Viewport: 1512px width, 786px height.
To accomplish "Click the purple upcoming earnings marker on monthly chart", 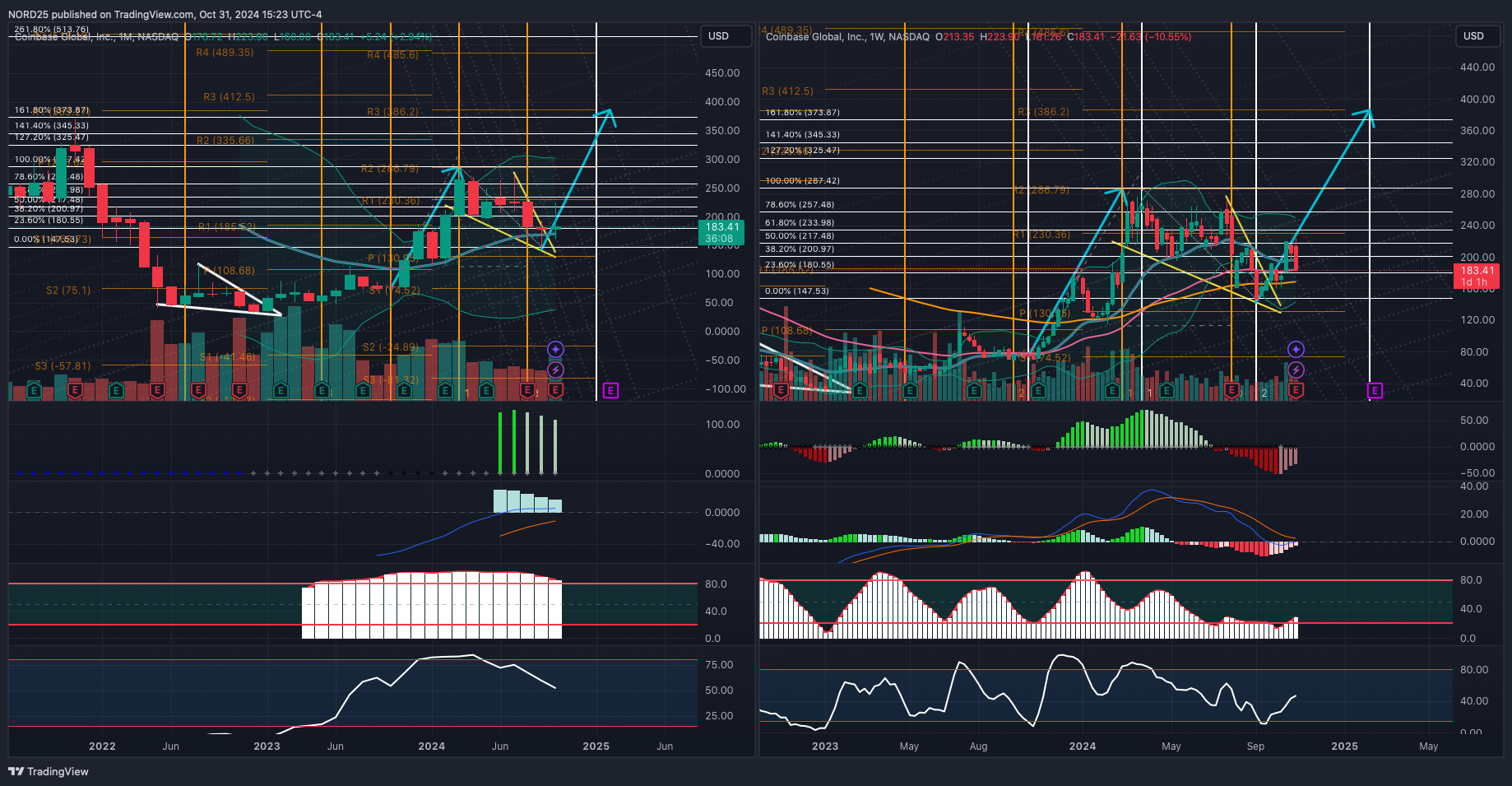I will [610, 390].
